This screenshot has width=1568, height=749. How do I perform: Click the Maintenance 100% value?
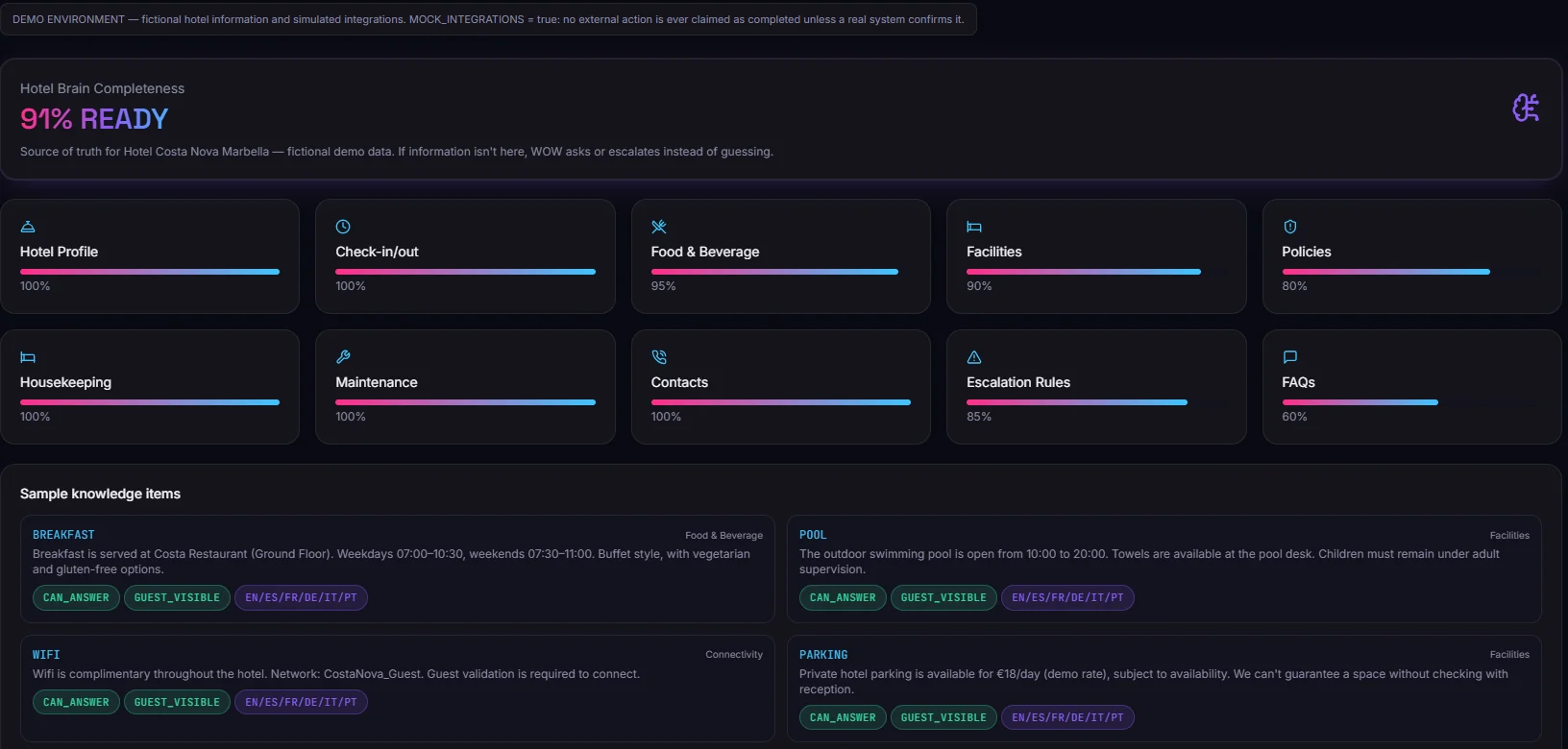(351, 417)
